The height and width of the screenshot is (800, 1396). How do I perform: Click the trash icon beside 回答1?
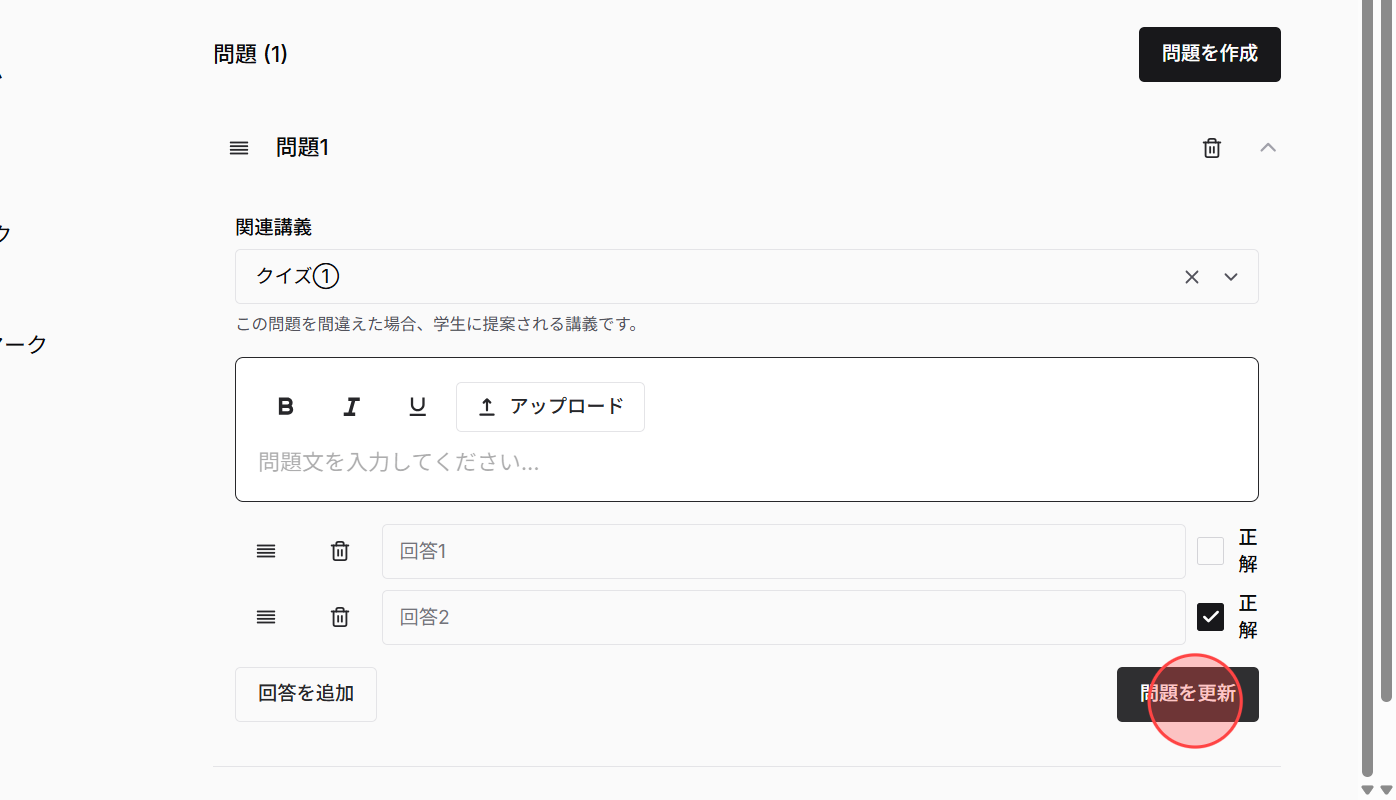(339, 551)
